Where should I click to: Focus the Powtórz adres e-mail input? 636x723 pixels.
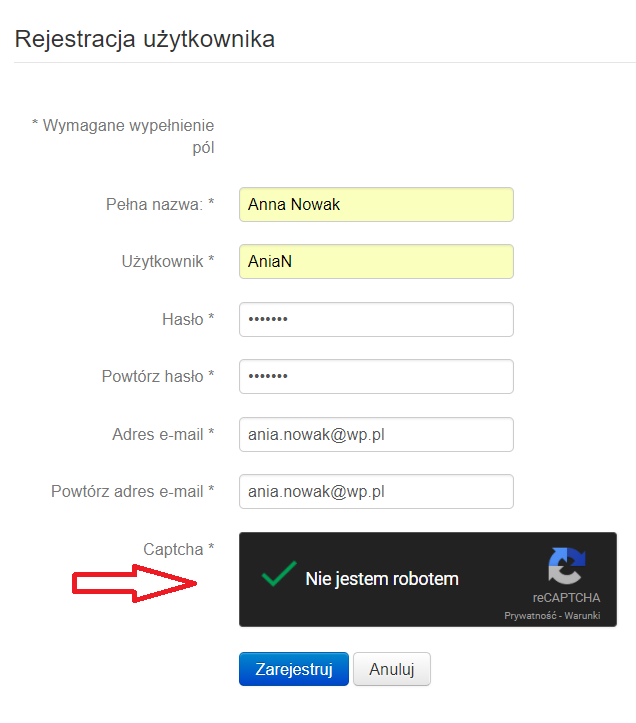click(x=376, y=492)
